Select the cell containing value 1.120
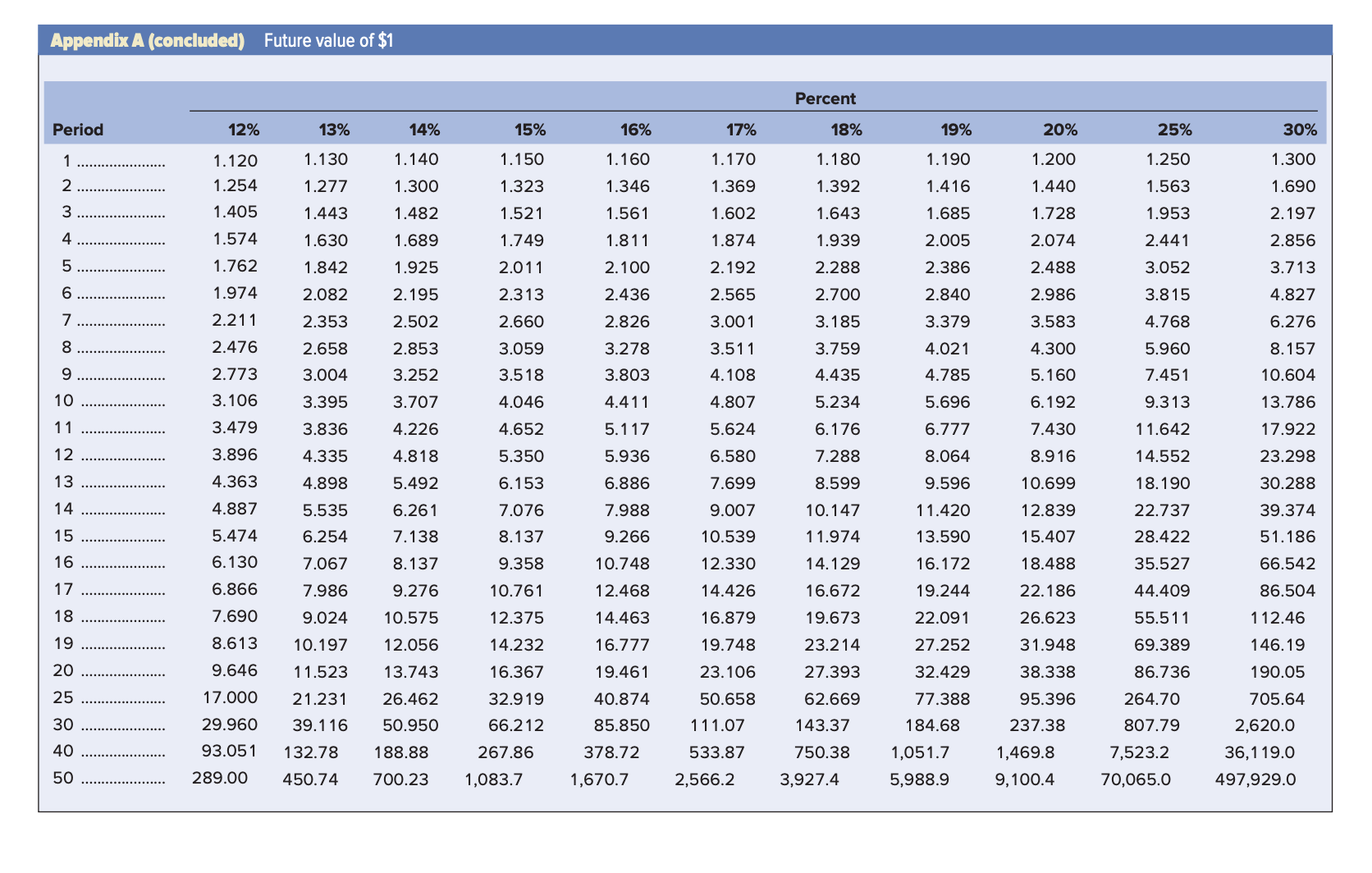Viewport: 1372px width, 873px height. 235,159
